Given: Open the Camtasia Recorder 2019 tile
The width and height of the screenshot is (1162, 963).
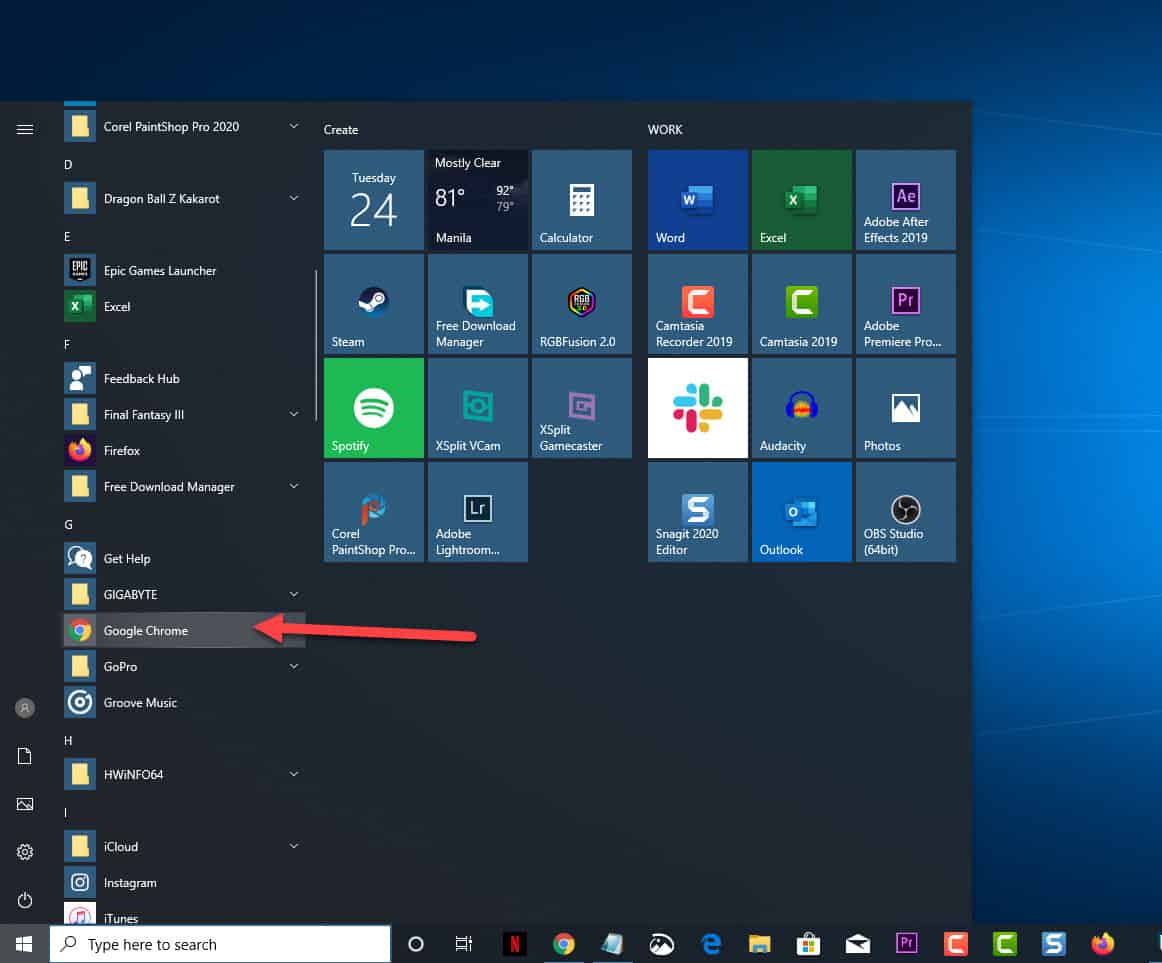Looking at the screenshot, I should coord(697,304).
